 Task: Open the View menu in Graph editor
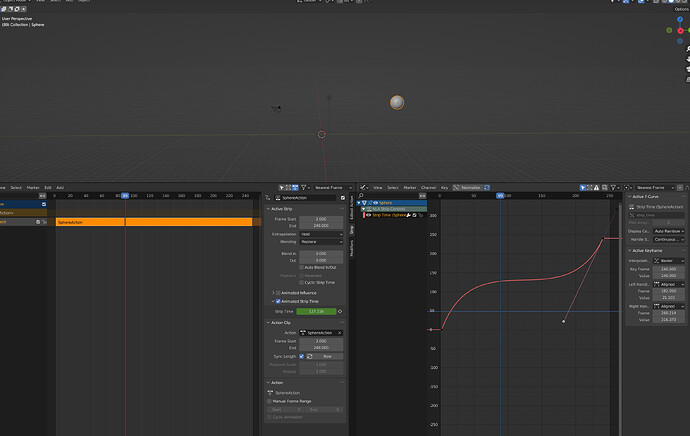coord(378,187)
